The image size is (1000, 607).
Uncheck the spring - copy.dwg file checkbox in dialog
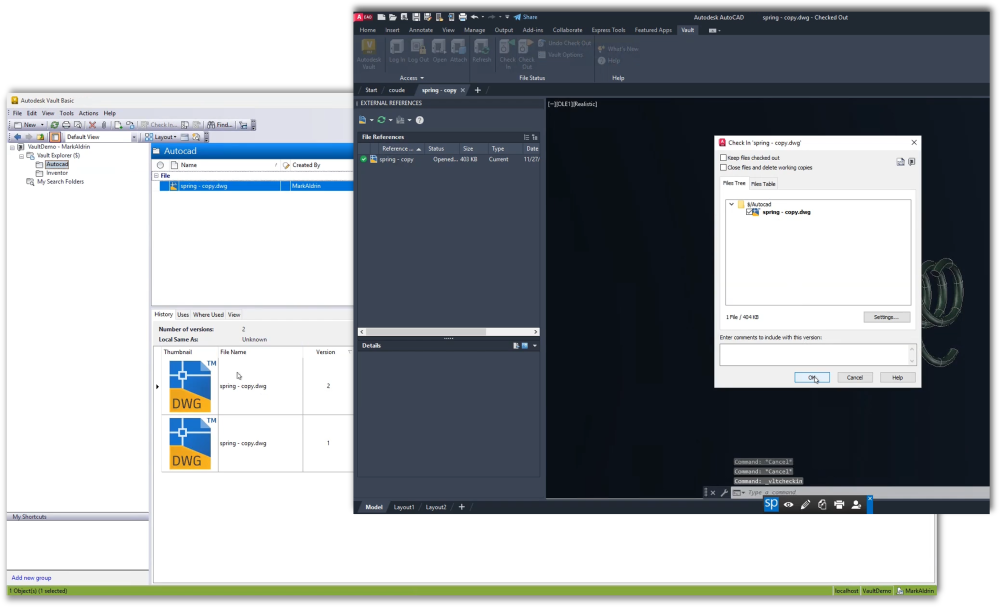749,212
